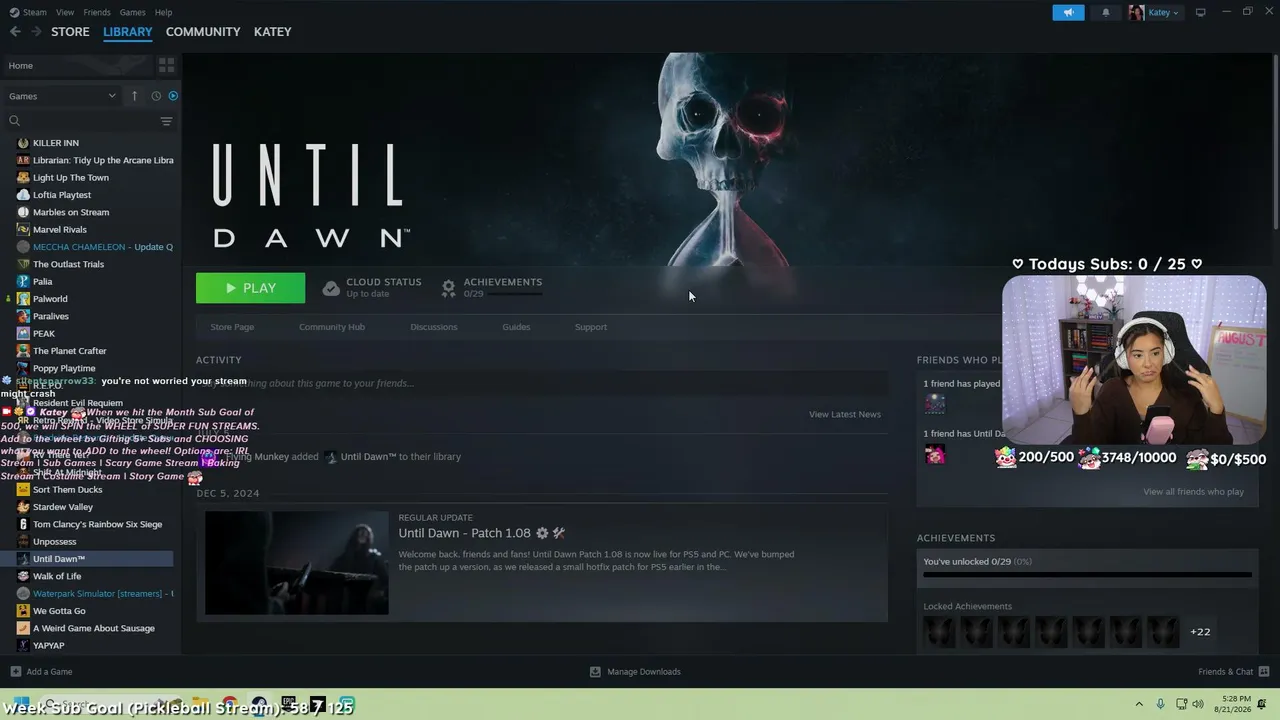
Task: Open Friends & Chat icon
Action: coord(1264,672)
